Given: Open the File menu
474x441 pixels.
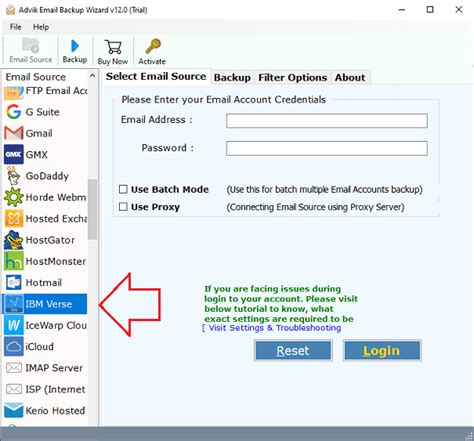Looking at the screenshot, I should tap(15, 27).
